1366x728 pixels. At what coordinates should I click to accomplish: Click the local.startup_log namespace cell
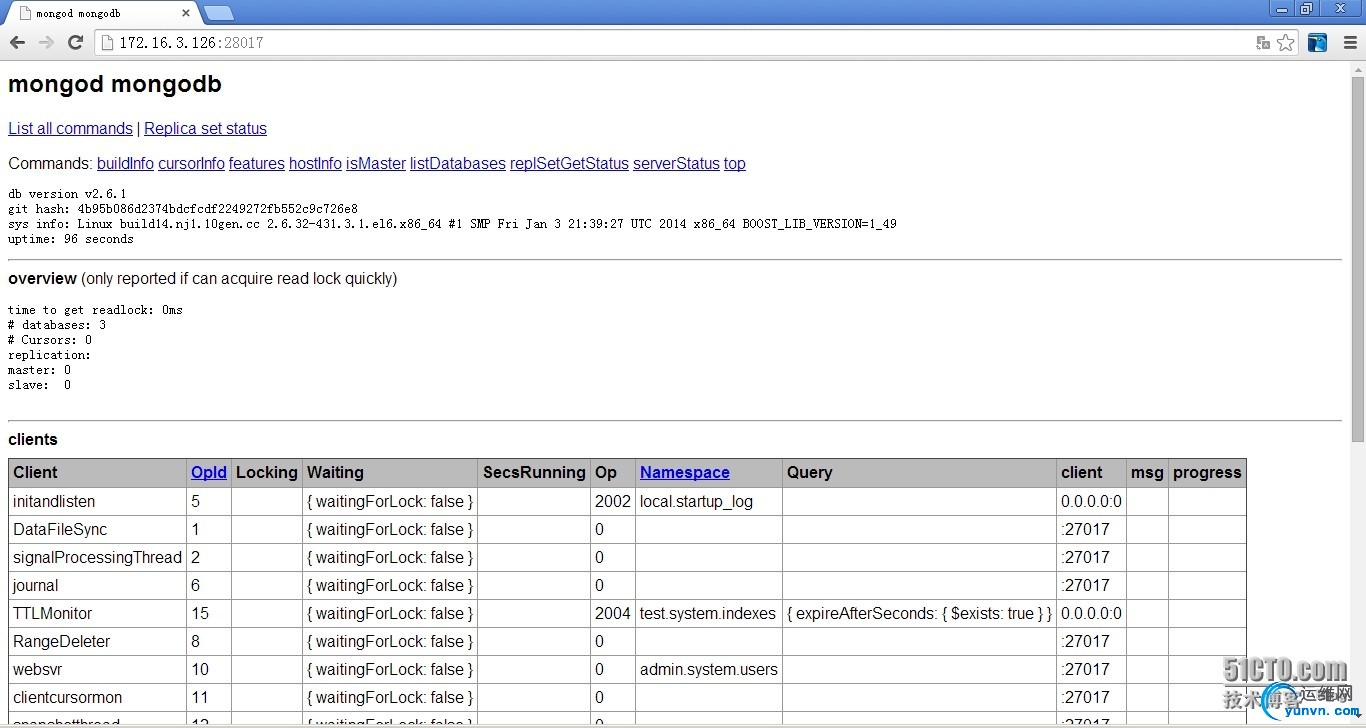click(x=709, y=501)
